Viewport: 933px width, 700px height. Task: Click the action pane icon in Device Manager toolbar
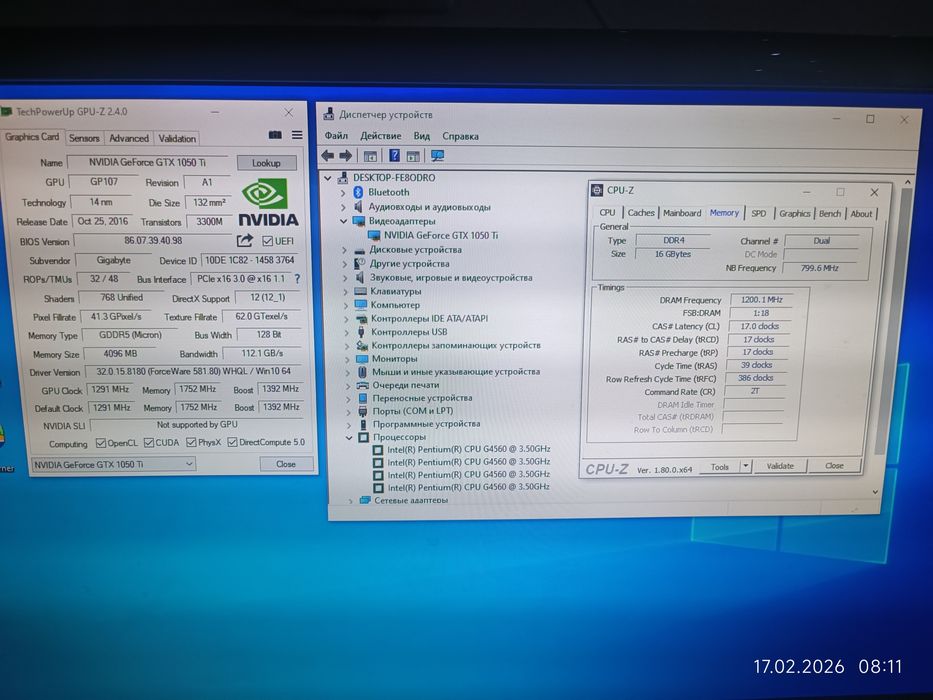pyautogui.click(x=414, y=157)
